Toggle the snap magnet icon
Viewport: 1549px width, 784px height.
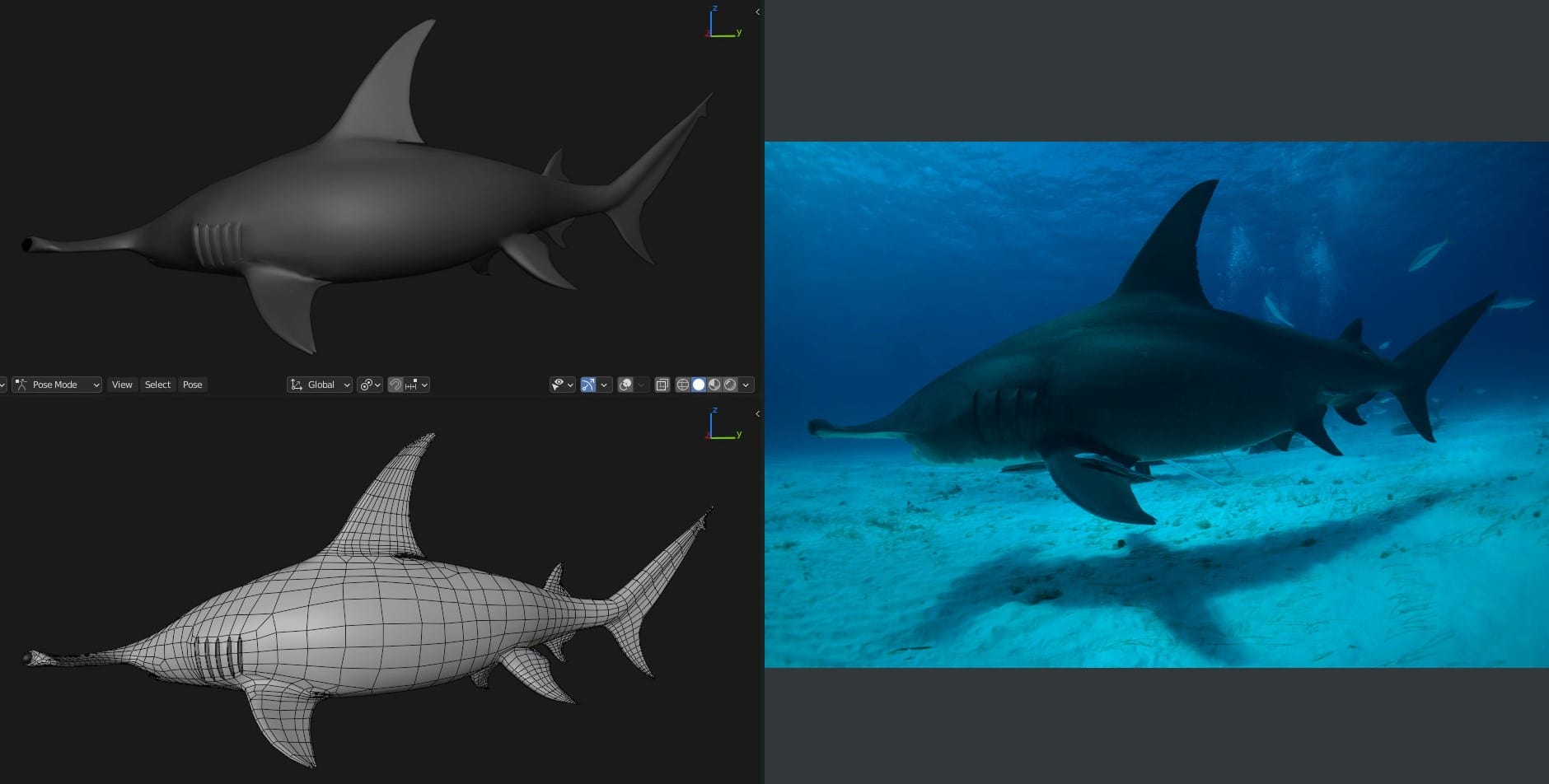click(395, 385)
